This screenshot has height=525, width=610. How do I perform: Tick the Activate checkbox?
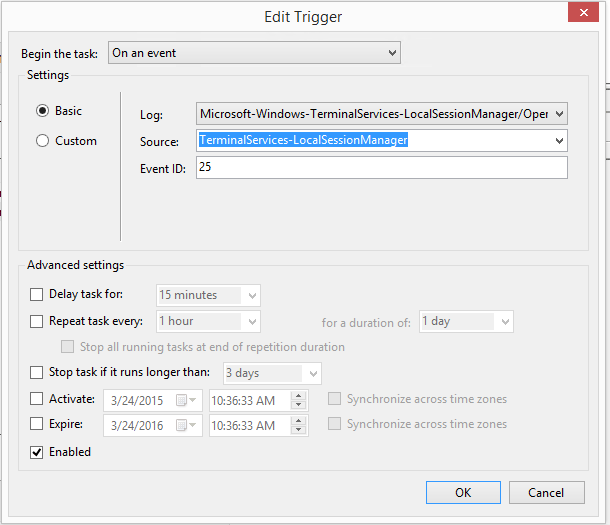[x=37, y=400]
